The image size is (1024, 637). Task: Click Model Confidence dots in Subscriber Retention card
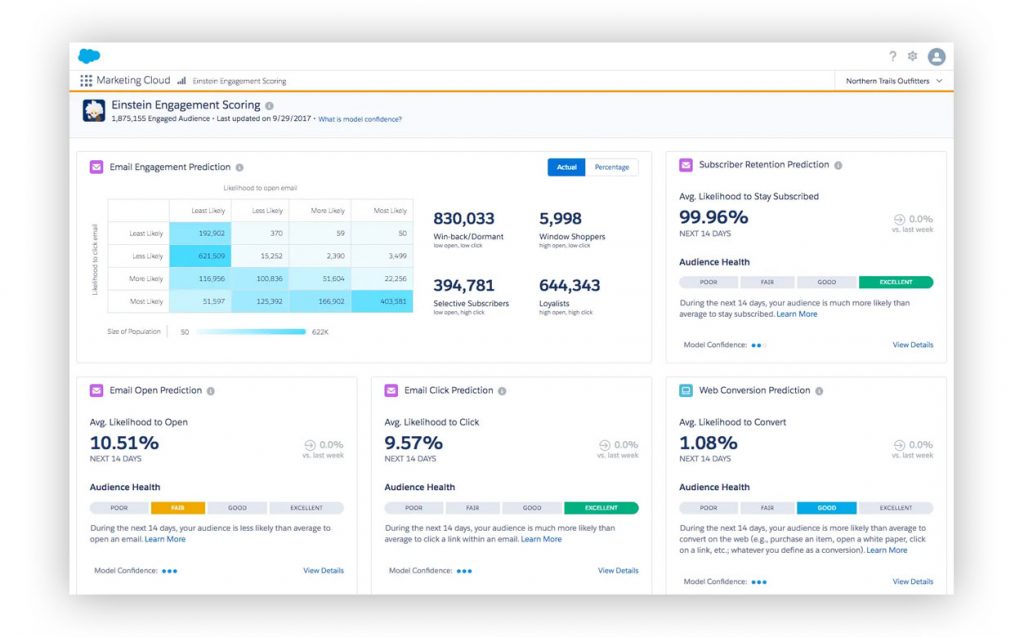(x=758, y=346)
